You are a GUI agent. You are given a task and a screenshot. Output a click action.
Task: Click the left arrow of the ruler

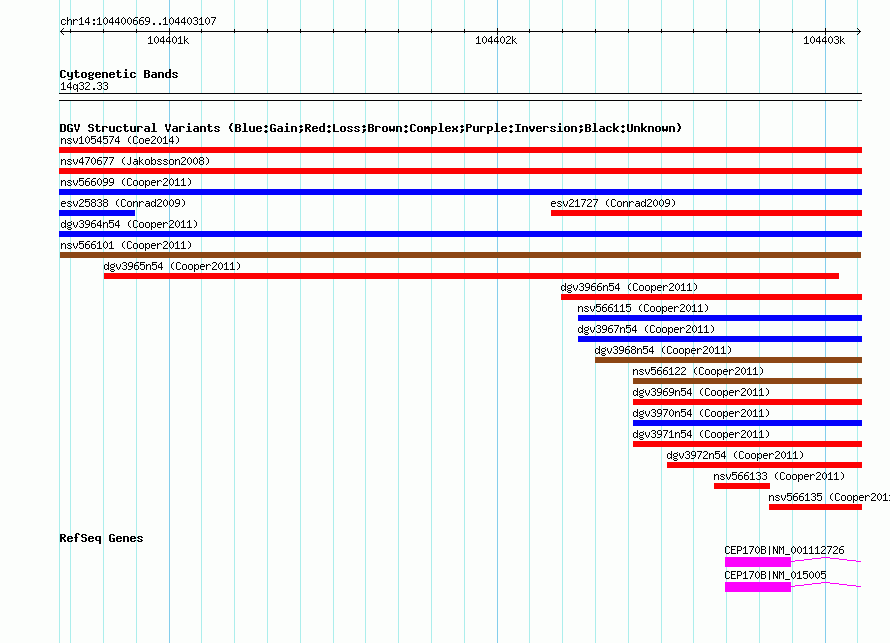coord(63,31)
